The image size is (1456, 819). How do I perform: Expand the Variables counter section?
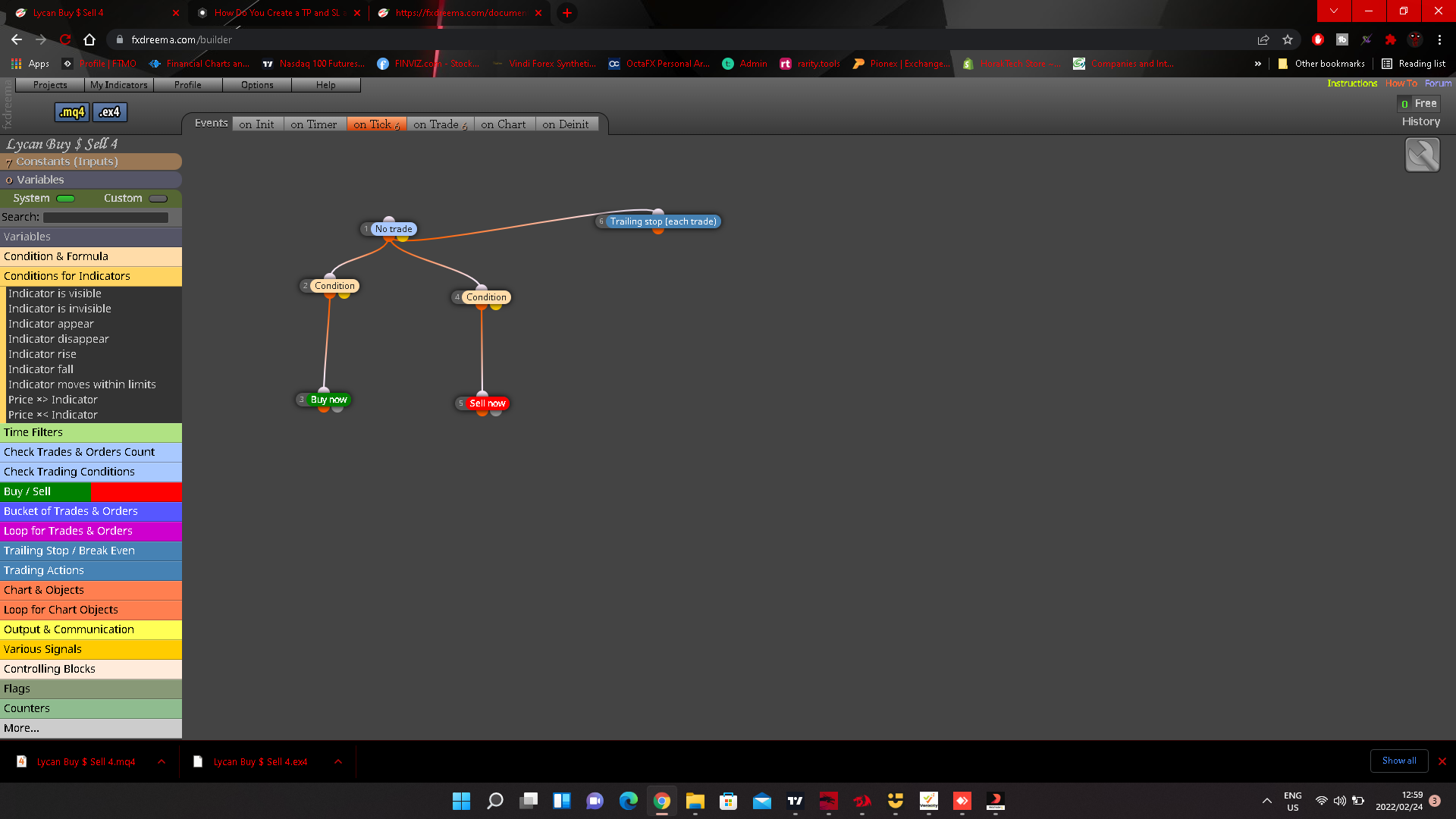pos(91,180)
